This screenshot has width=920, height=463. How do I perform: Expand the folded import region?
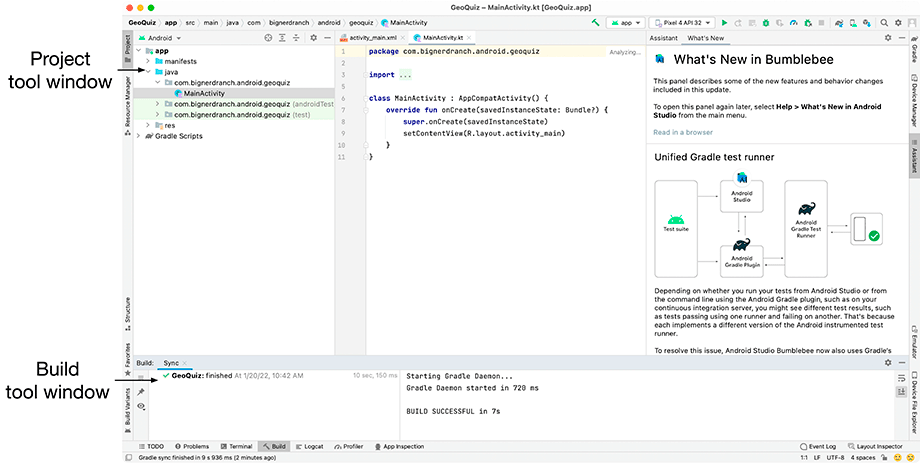404,75
